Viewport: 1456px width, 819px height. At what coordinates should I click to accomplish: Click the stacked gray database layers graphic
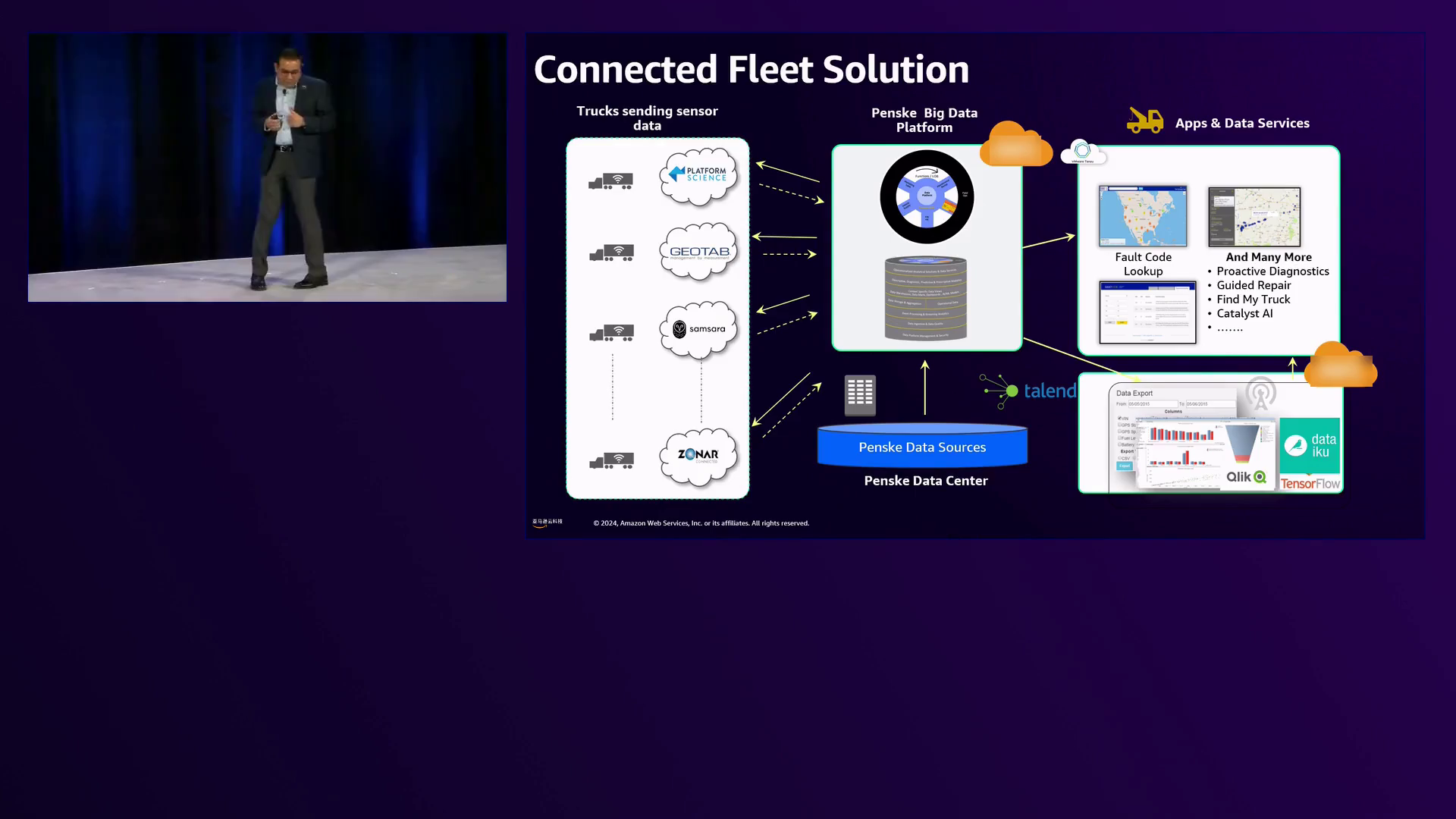point(926,299)
